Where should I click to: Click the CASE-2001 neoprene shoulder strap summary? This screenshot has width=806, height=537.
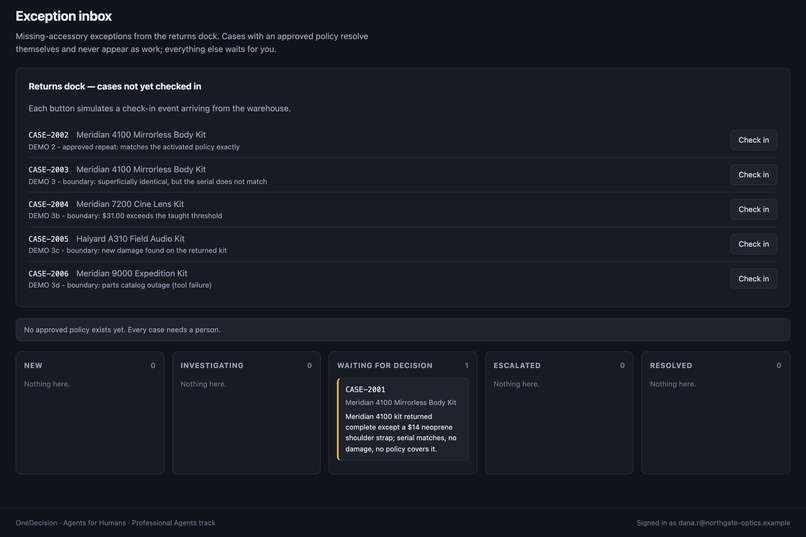[x=401, y=433]
